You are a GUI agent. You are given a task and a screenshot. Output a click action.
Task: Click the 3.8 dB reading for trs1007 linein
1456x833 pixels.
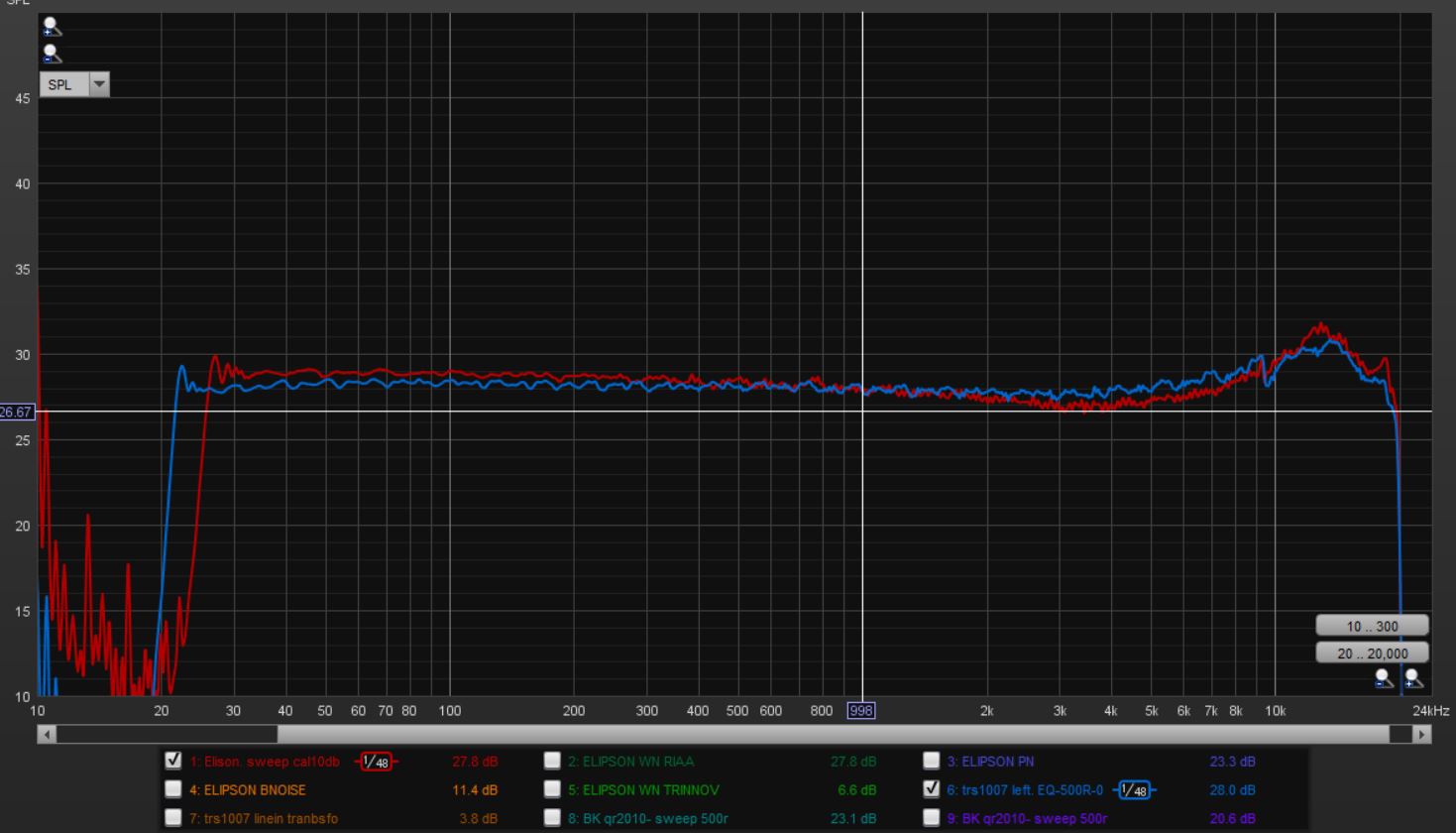478,819
